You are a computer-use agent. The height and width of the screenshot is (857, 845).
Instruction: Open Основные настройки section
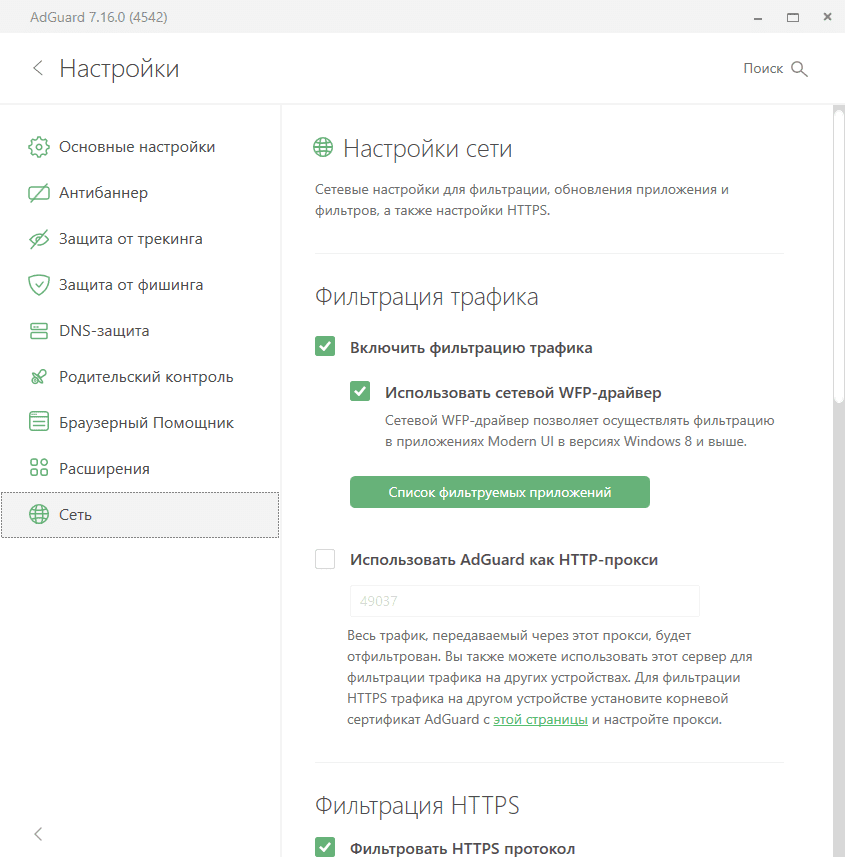140,147
